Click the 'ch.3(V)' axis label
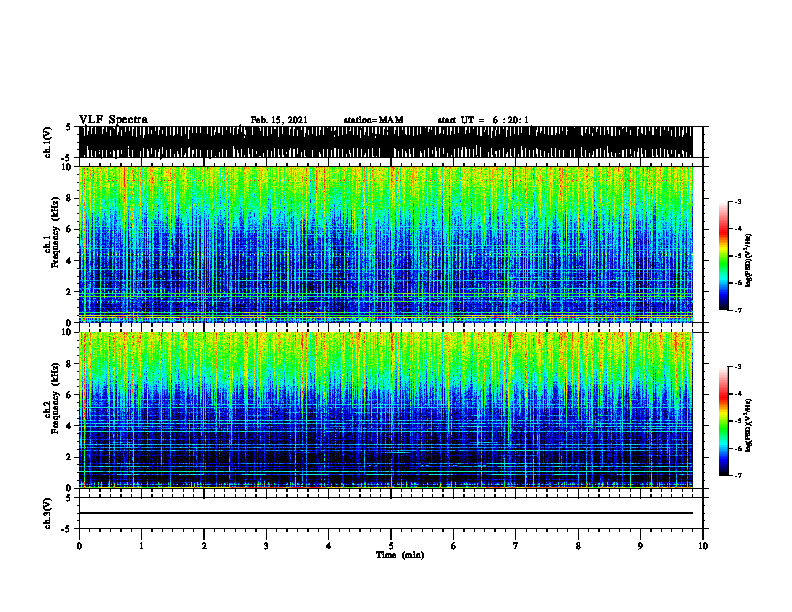Image resolution: width=792 pixels, height=612 pixels. [47, 513]
